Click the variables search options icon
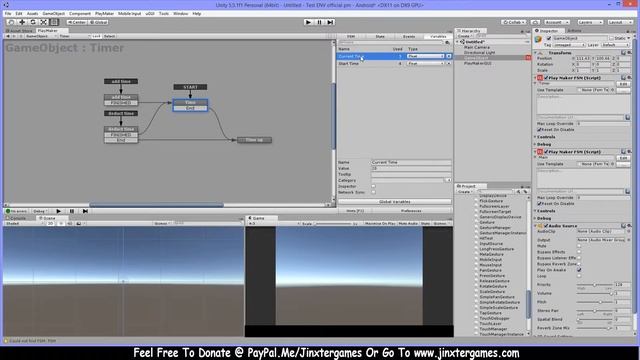 pos(447,42)
